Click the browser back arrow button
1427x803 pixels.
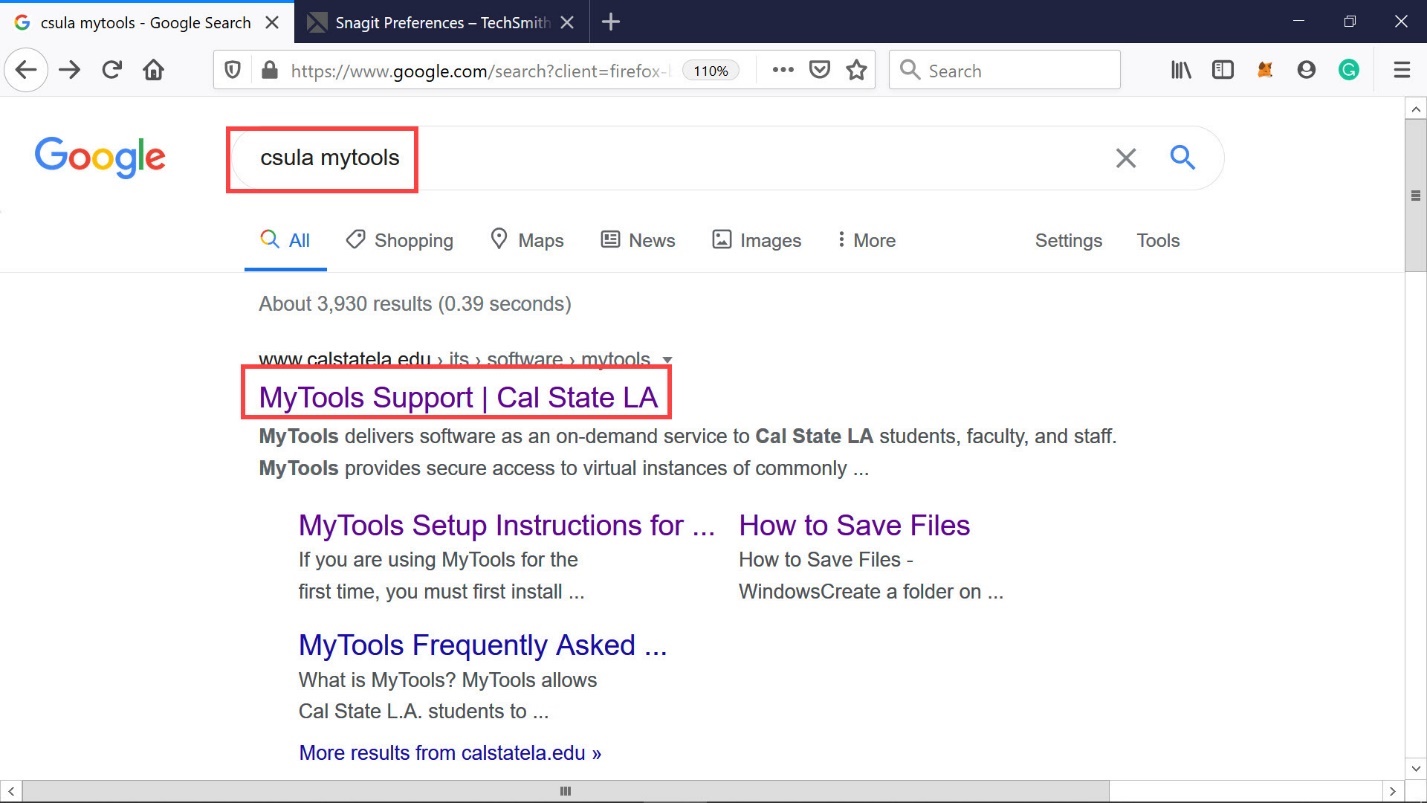click(26, 70)
